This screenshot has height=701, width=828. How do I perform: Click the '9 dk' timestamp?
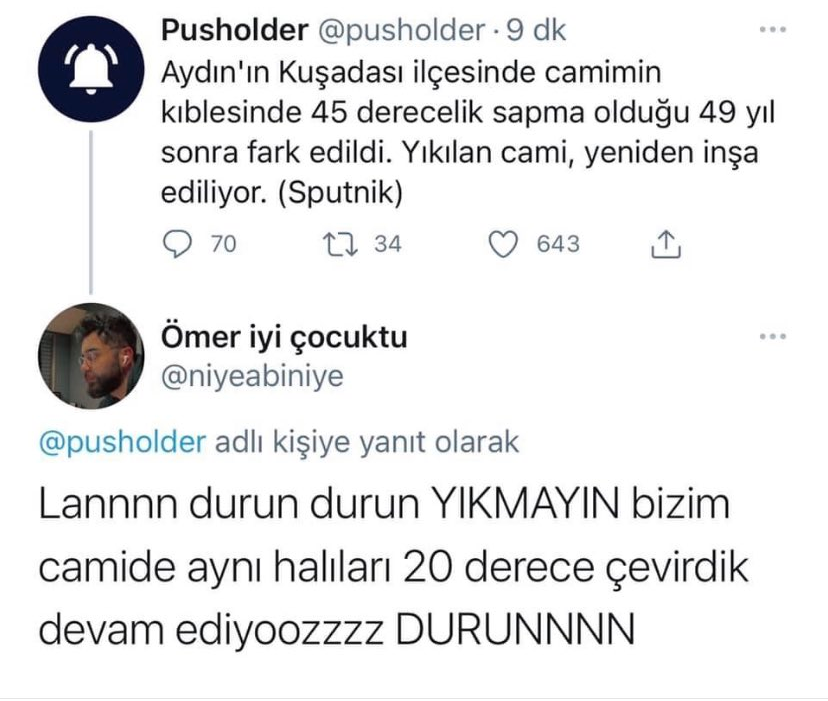pos(536,30)
